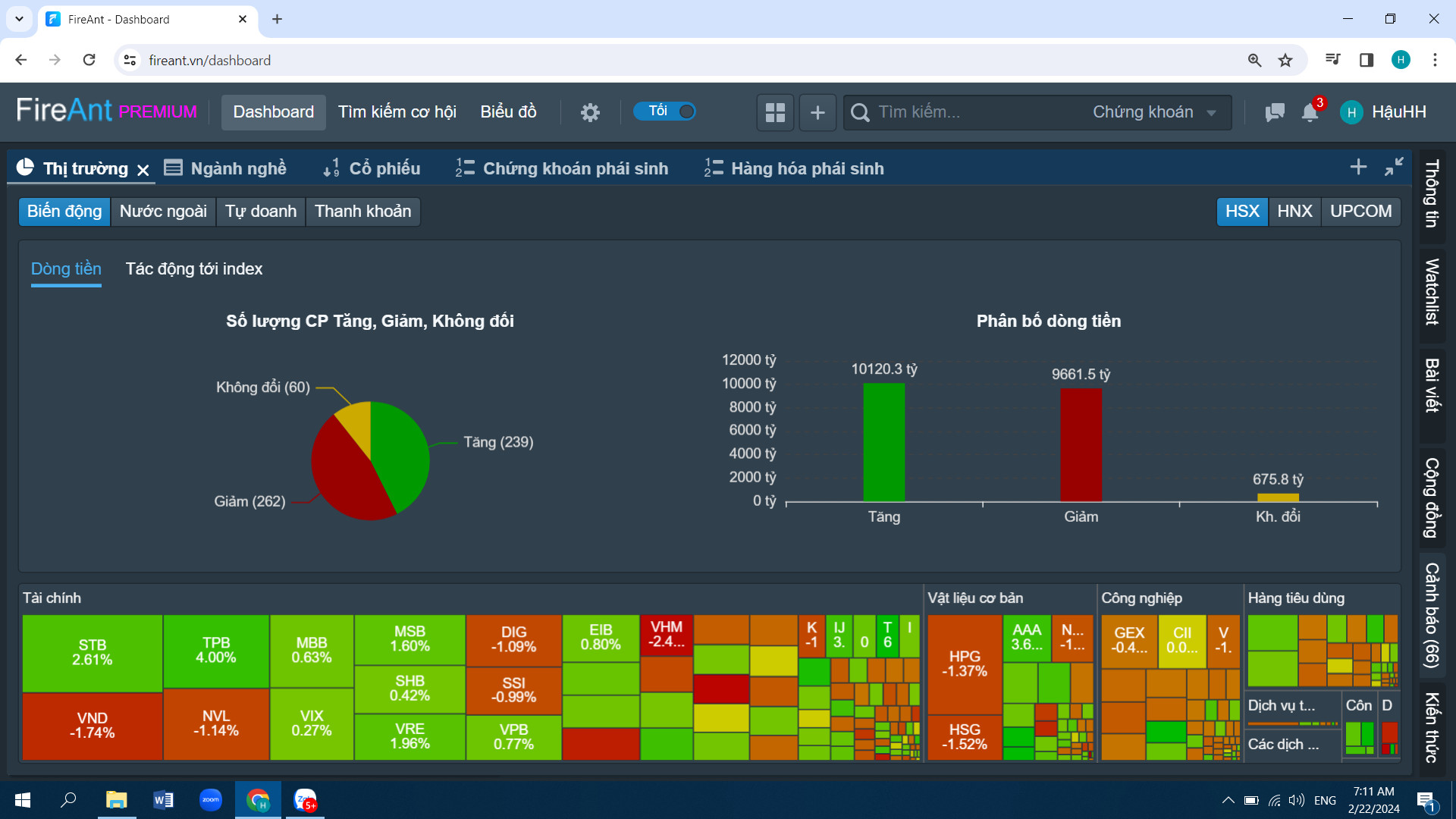Click the green STB heatmap tile

(93, 652)
